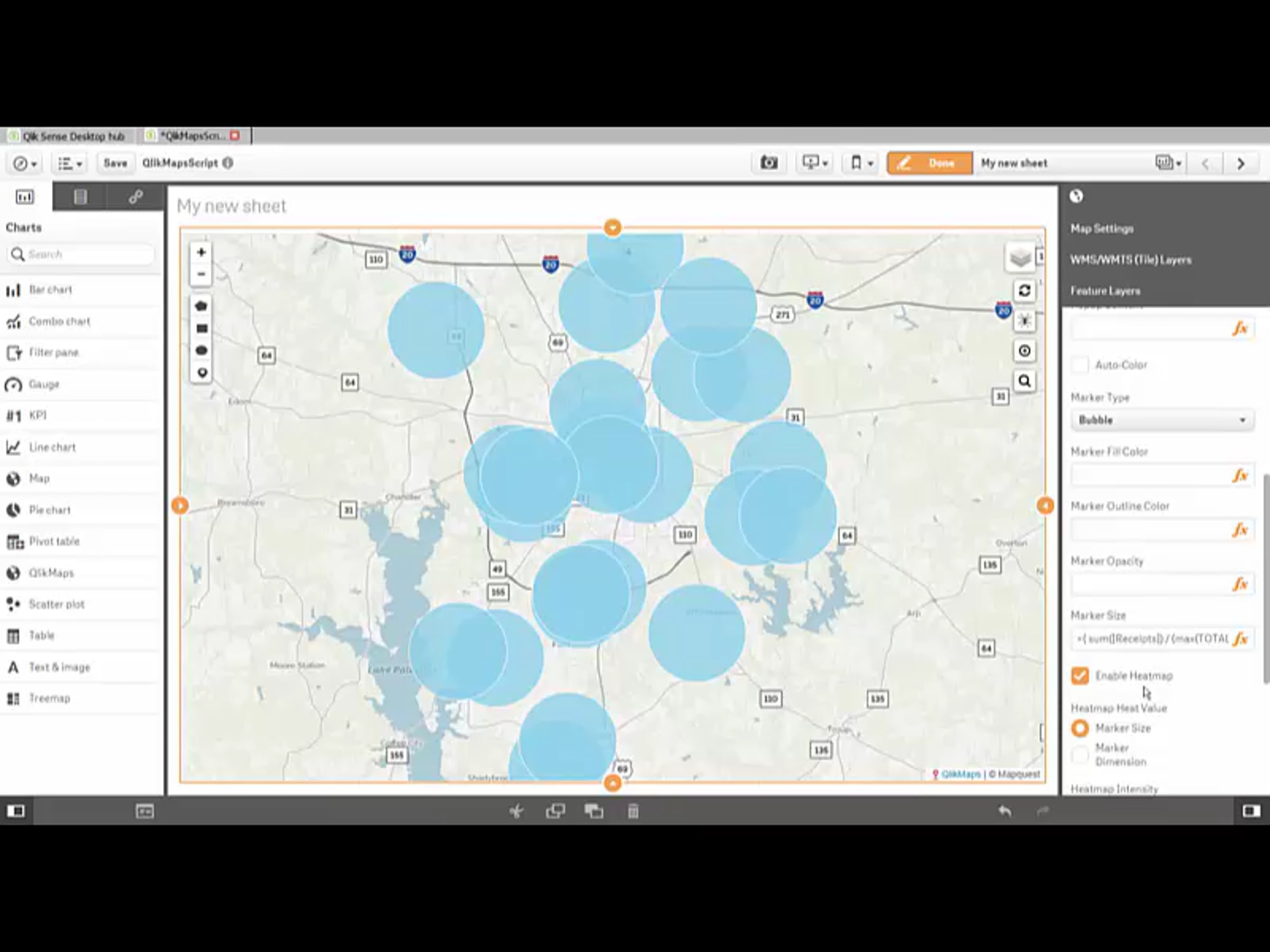Click the copy icon in bottom toolbar
Viewport: 1270px width, 952px height.
(555, 811)
